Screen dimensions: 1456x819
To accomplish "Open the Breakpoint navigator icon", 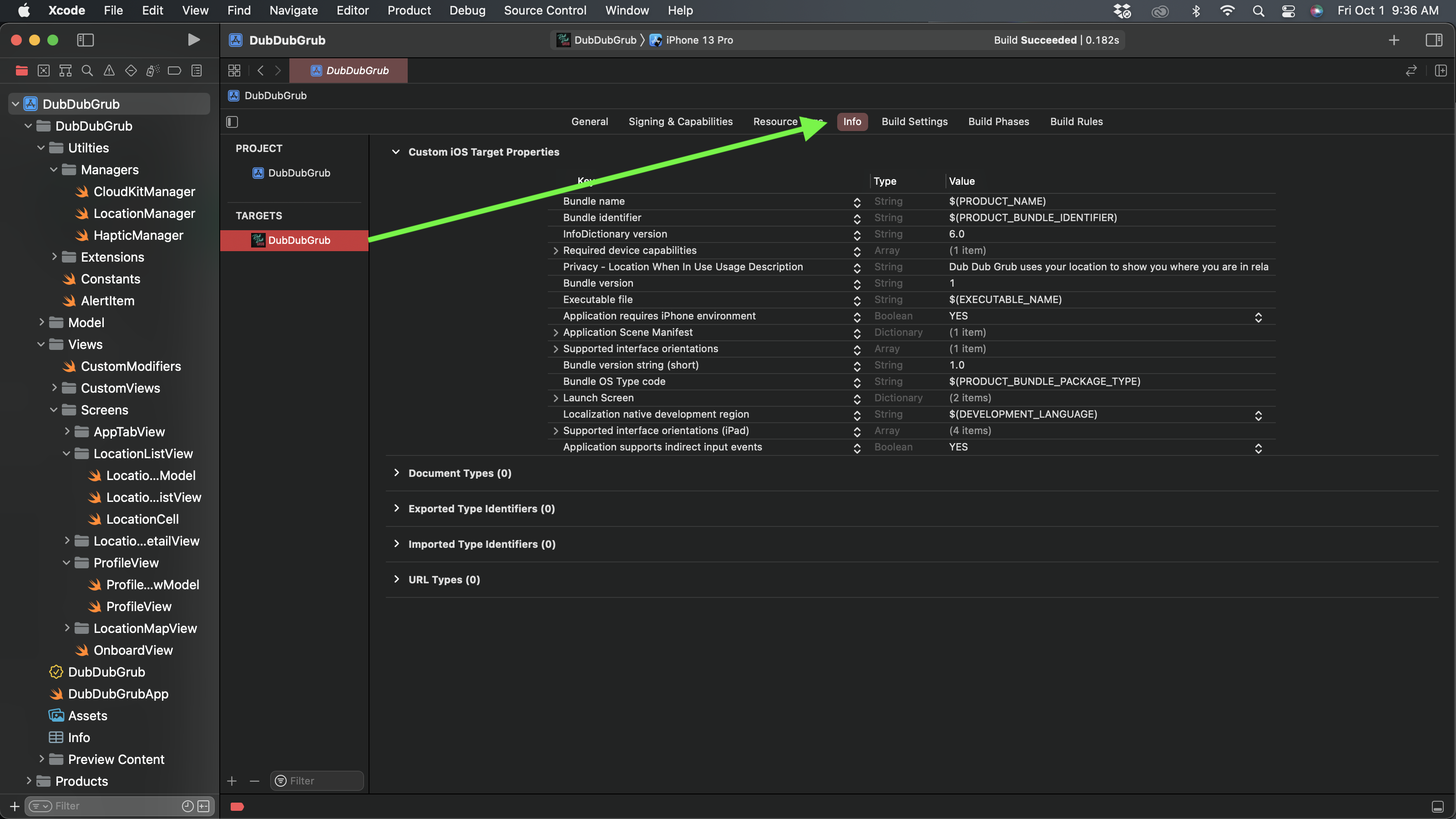I will coord(175,71).
